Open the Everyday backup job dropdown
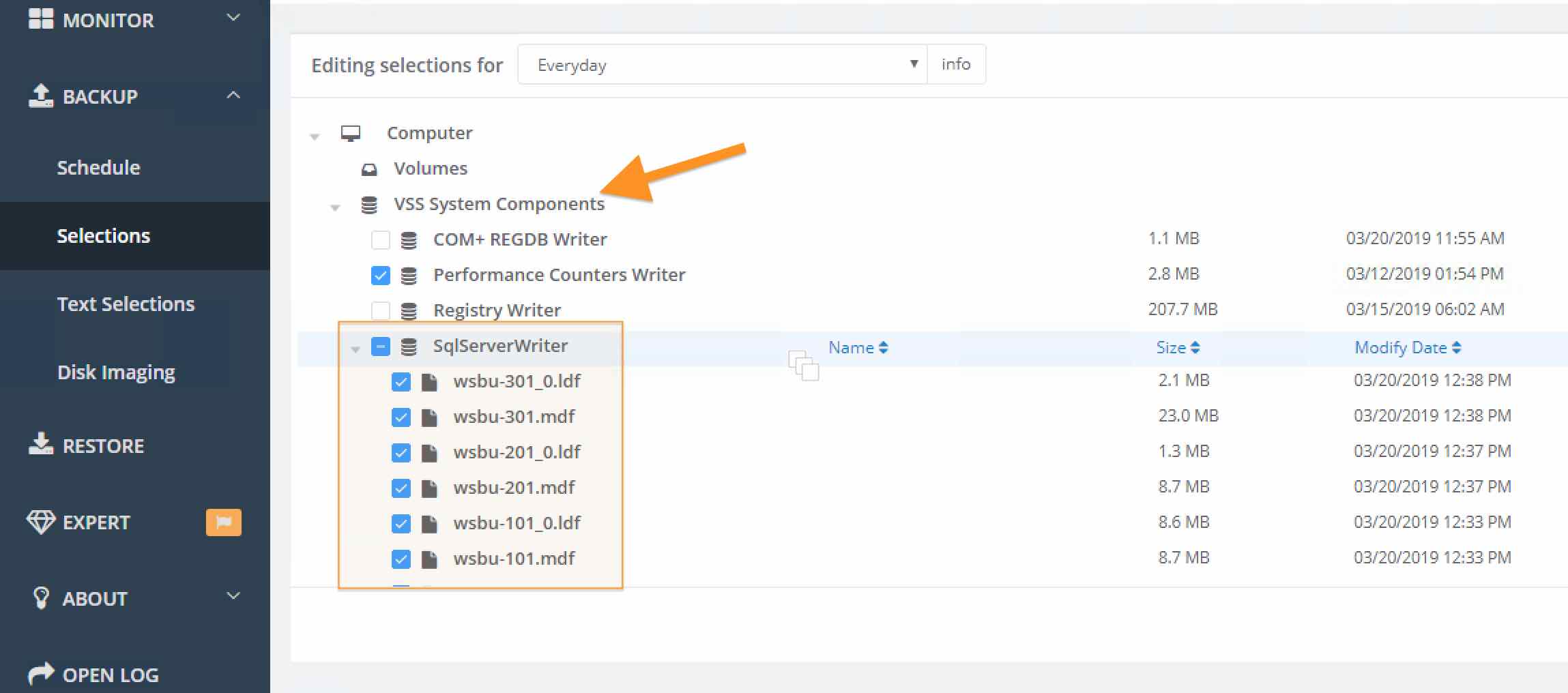This screenshot has height=693, width=1568. pyautogui.click(x=722, y=65)
